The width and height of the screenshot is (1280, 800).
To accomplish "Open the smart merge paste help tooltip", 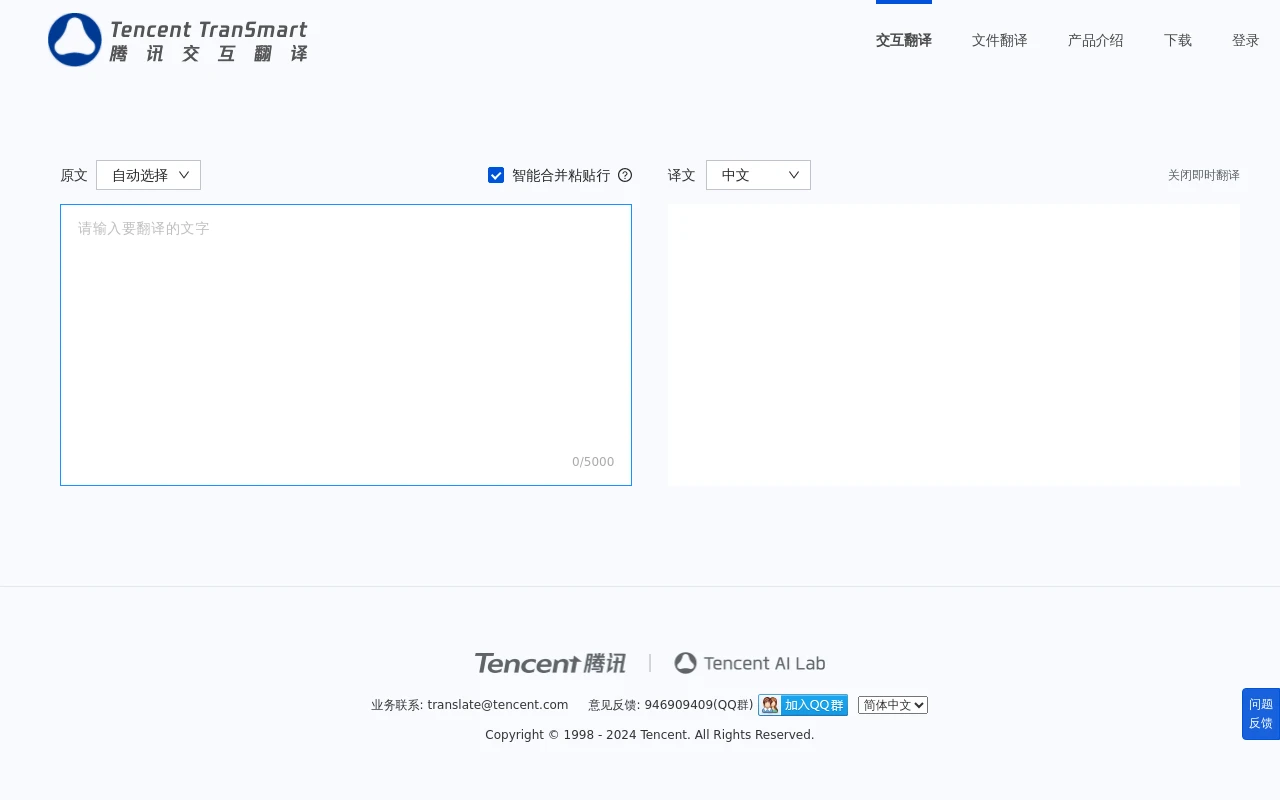I will tap(625, 175).
